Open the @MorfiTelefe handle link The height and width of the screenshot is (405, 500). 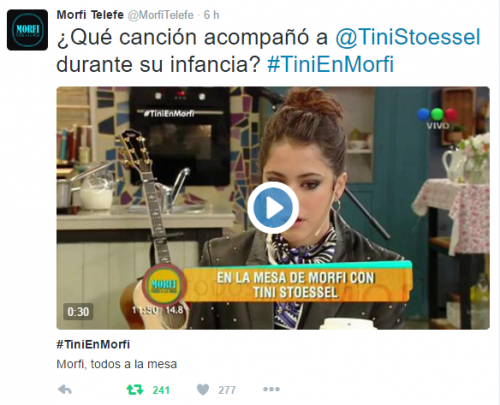pos(161,15)
